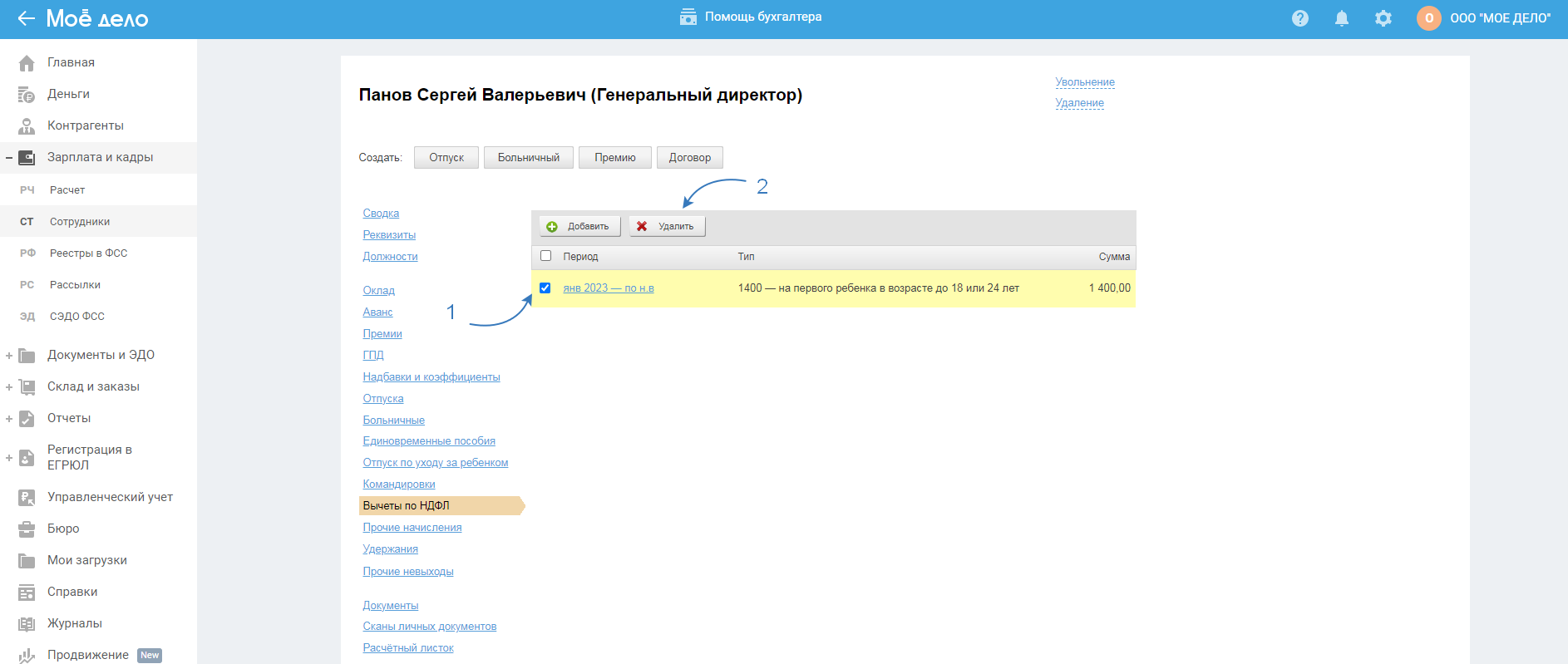Screen dimensions: 1568x664
Task: Open settings gear icon
Action: [1383, 18]
